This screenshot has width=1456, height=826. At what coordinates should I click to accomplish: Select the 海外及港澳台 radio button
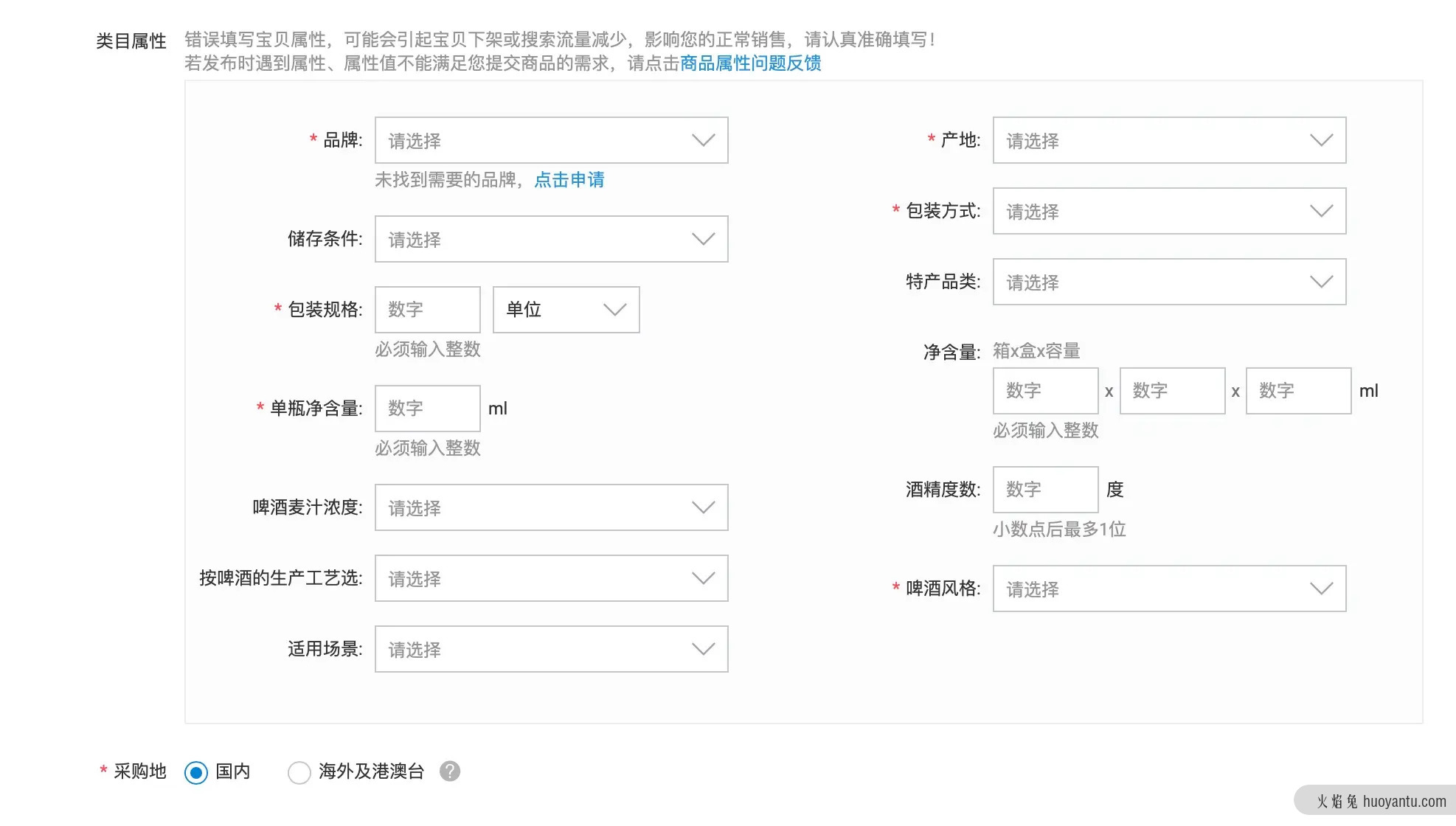[x=299, y=772]
